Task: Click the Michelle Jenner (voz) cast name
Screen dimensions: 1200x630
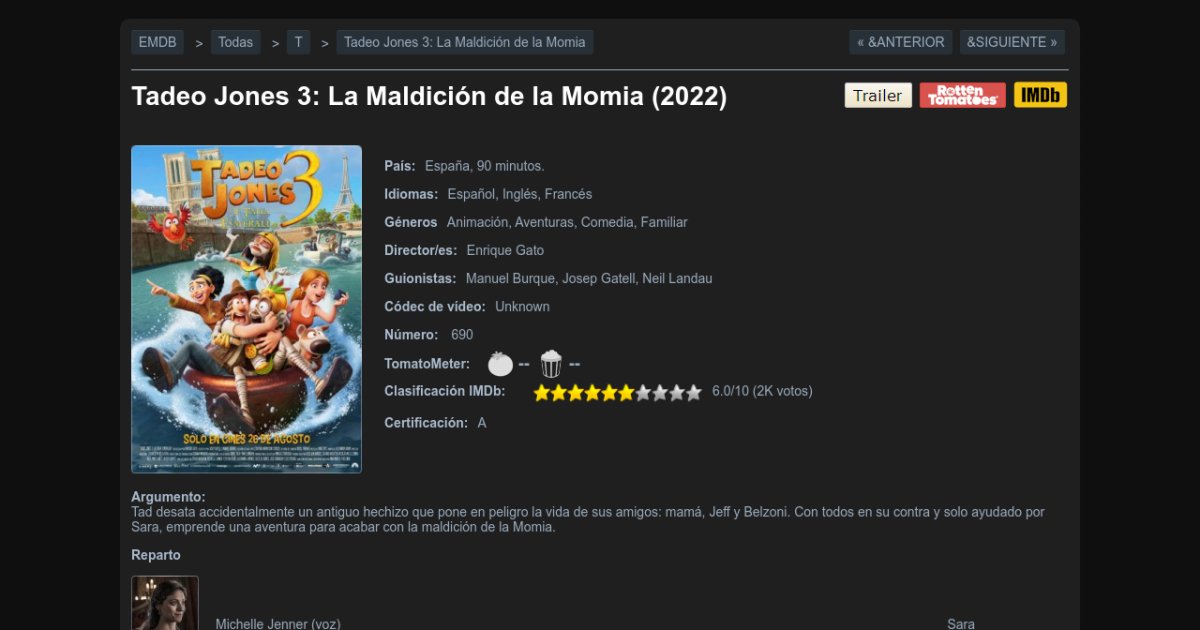Action: [x=278, y=624]
